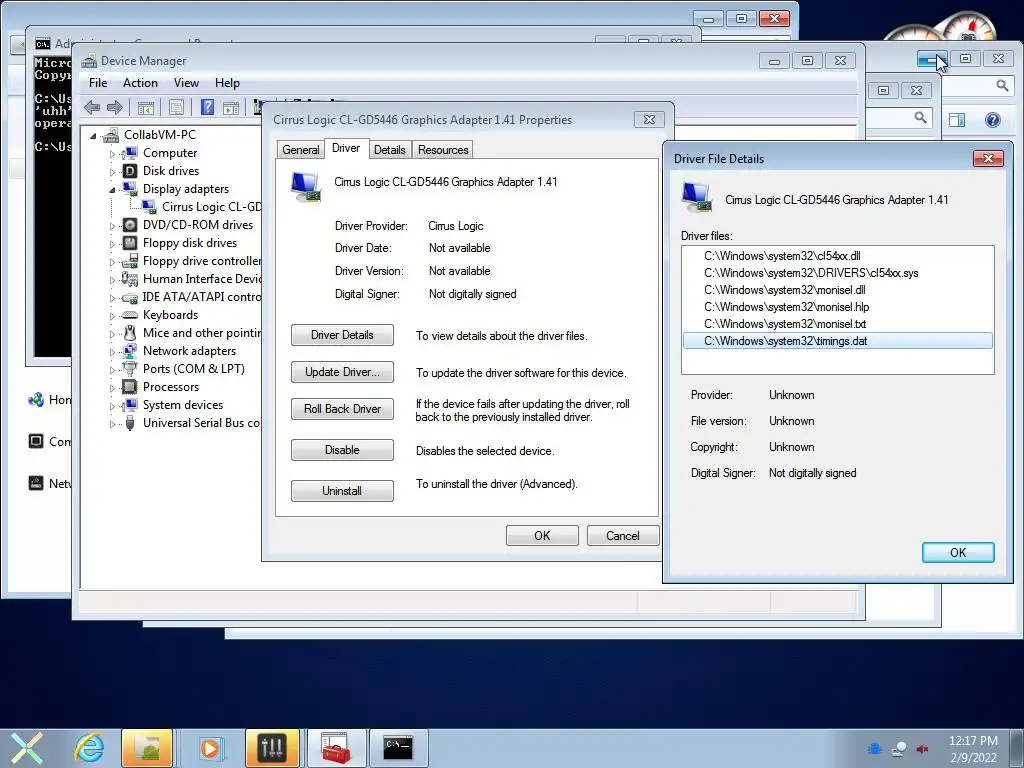Image resolution: width=1024 pixels, height=768 pixels.
Task: Select Mice and other pointing devices row
Action: pyautogui.click(x=201, y=333)
